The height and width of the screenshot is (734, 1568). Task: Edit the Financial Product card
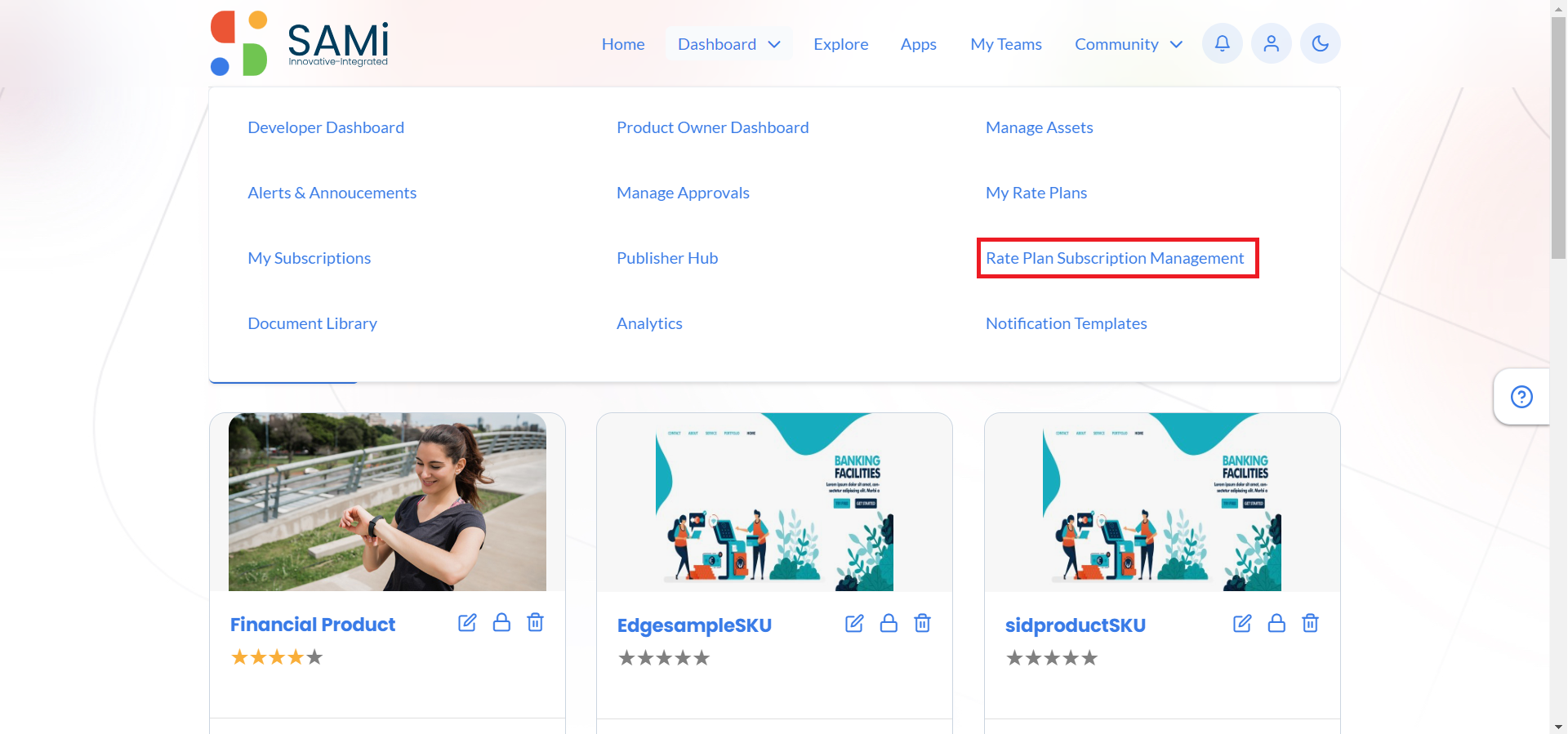point(467,623)
